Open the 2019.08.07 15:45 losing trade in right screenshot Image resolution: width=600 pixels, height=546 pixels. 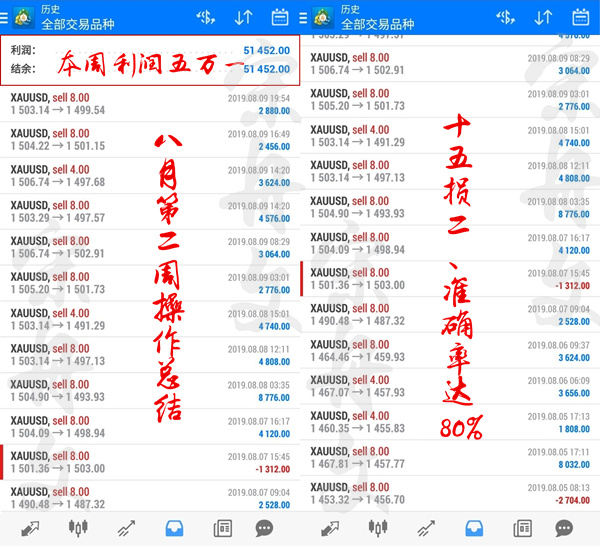tap(450, 279)
